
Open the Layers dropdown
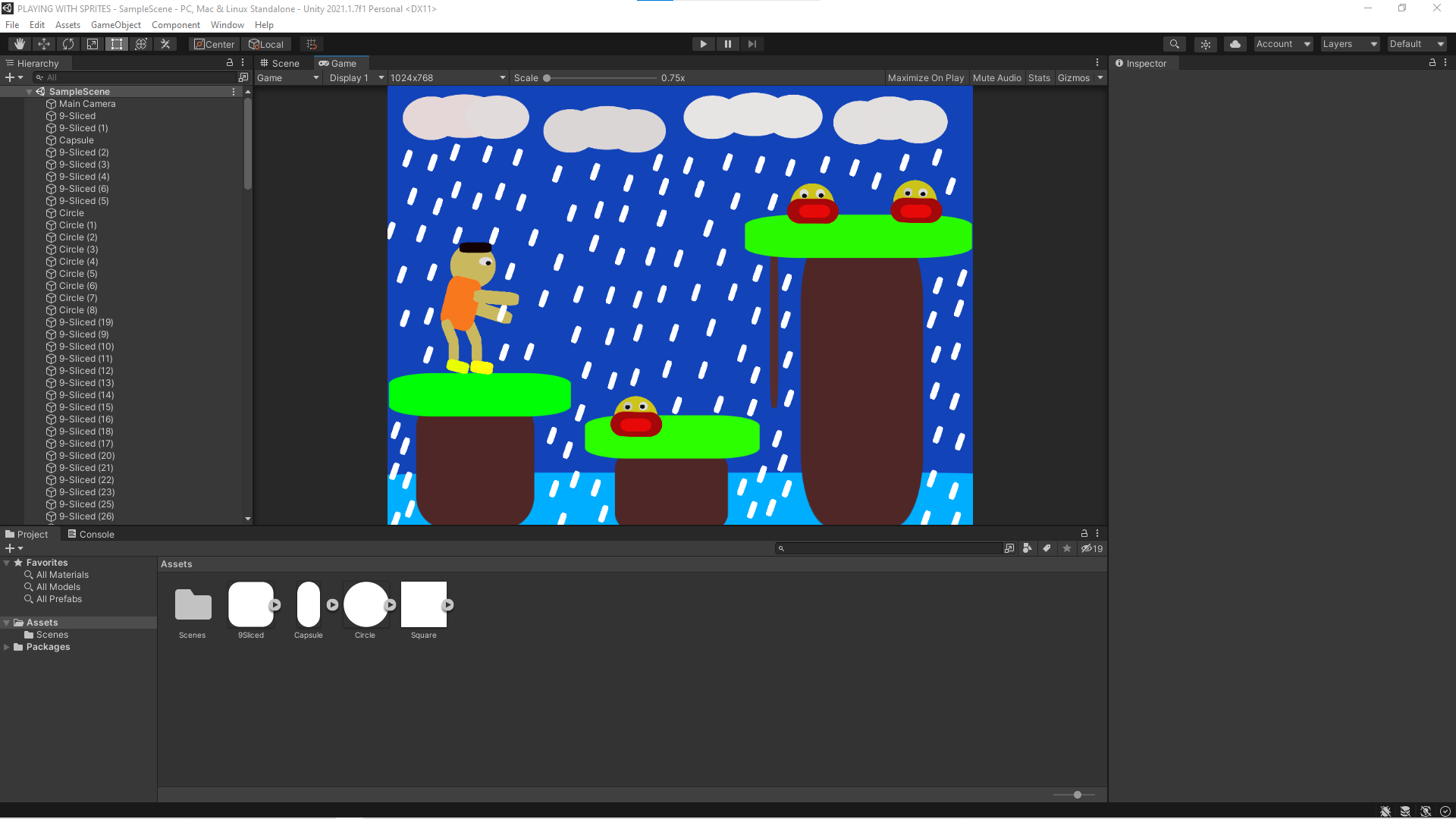coord(1349,43)
